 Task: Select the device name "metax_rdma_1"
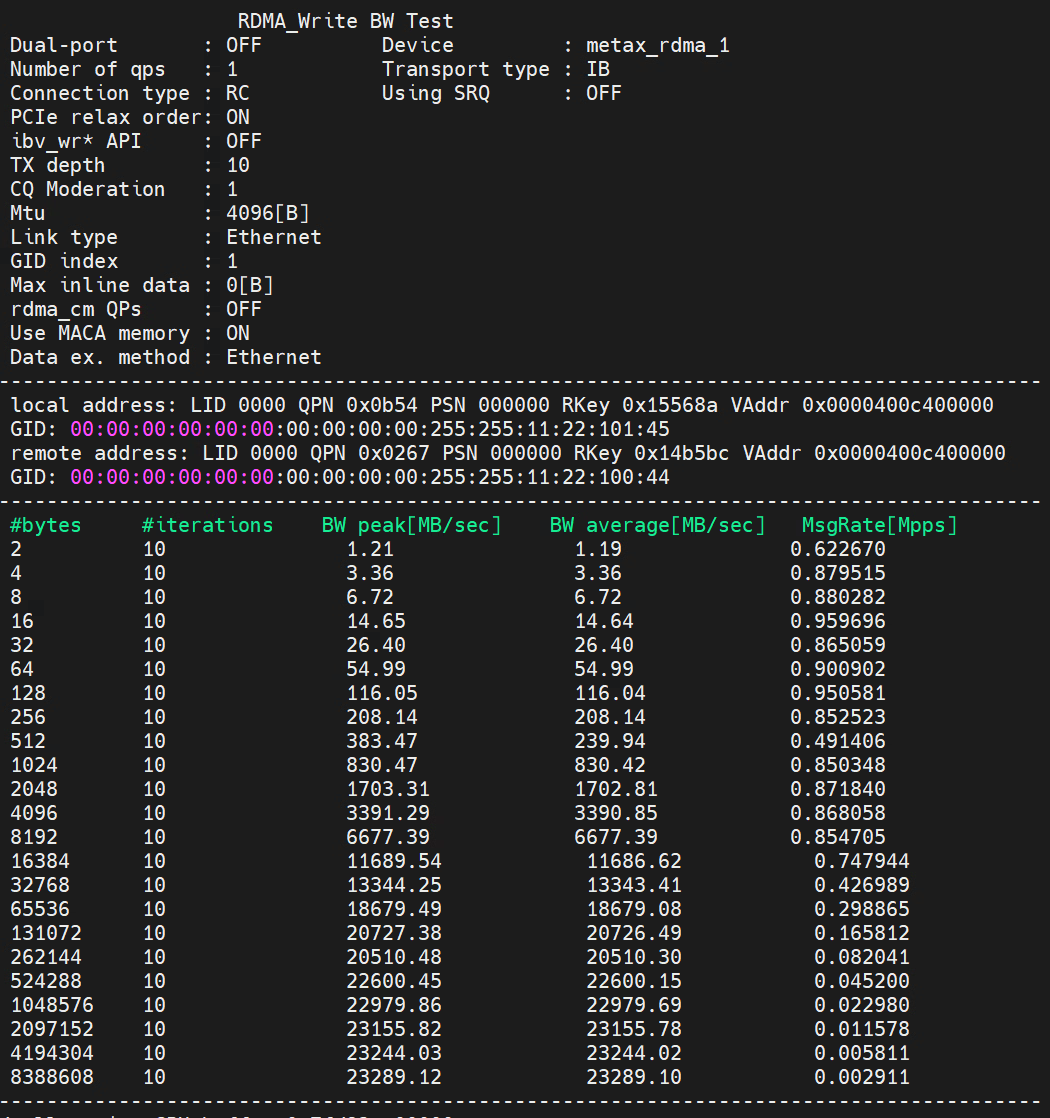pos(657,46)
